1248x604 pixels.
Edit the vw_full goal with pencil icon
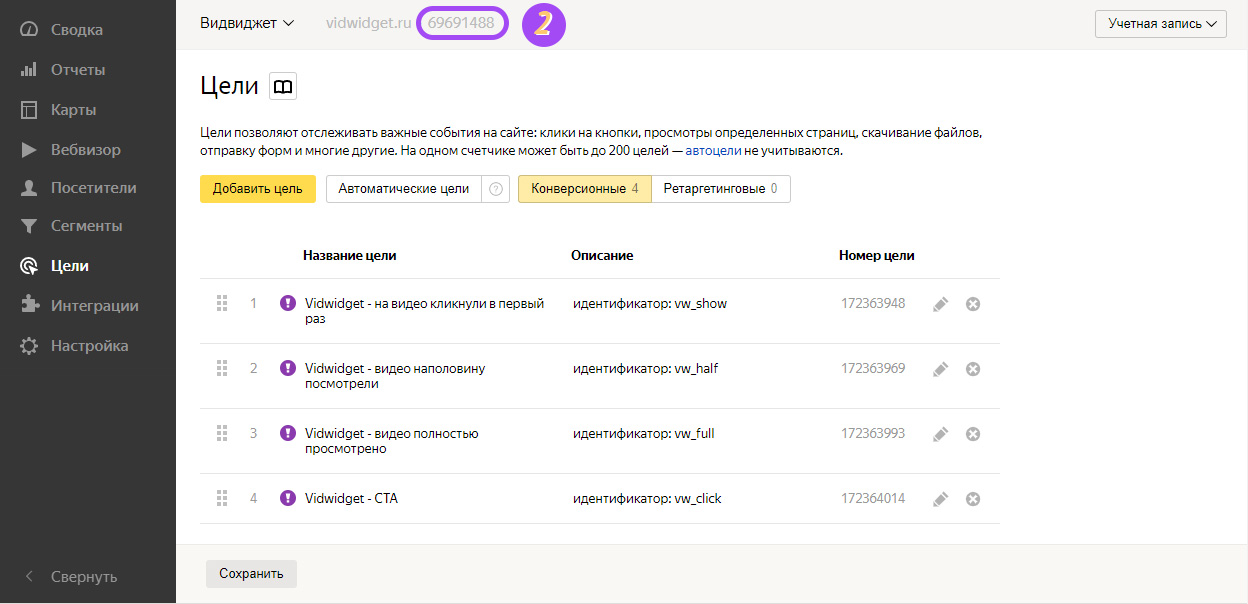click(x=940, y=434)
